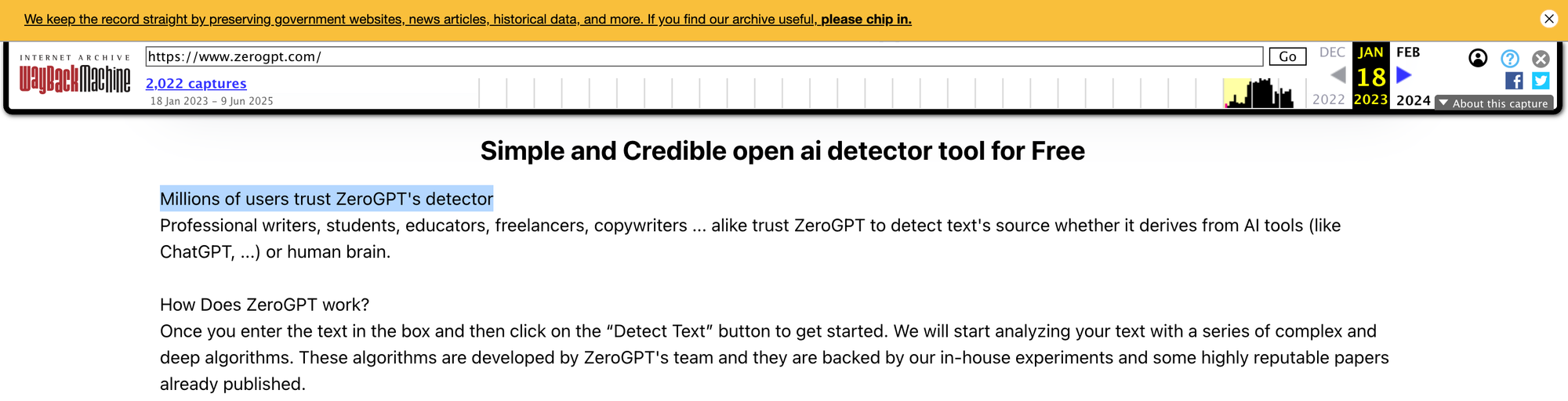Click the highlighted Millions of users trust text
The height and width of the screenshot is (401, 1568).
327,199
